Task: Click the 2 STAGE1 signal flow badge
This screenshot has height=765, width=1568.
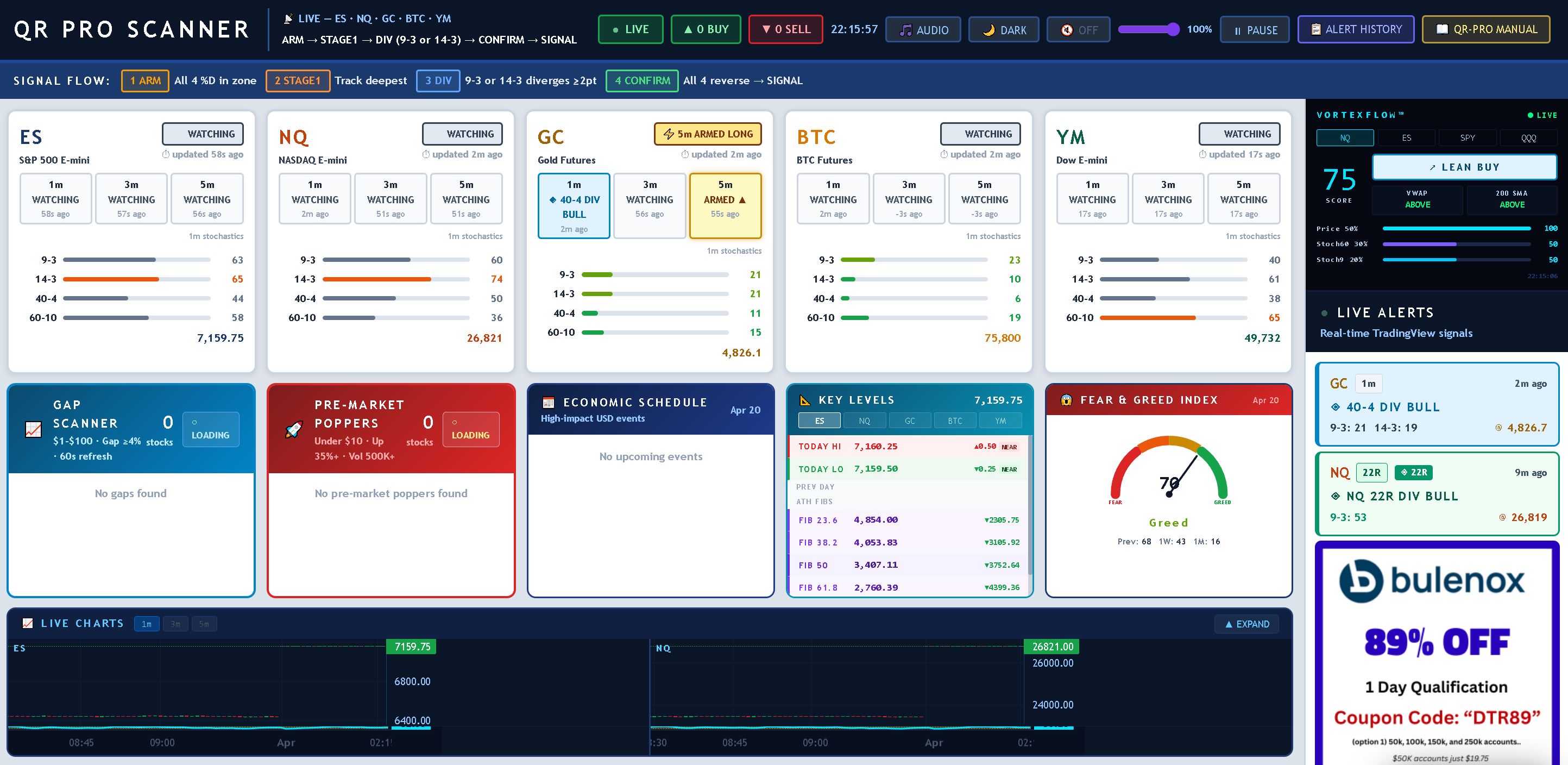Action: [298, 80]
